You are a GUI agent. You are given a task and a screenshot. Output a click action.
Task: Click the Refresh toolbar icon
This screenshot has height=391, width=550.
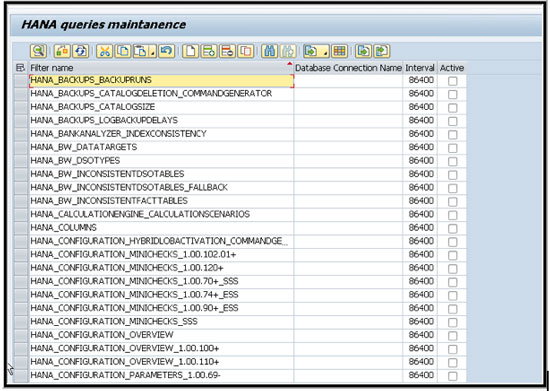[x=80, y=51]
